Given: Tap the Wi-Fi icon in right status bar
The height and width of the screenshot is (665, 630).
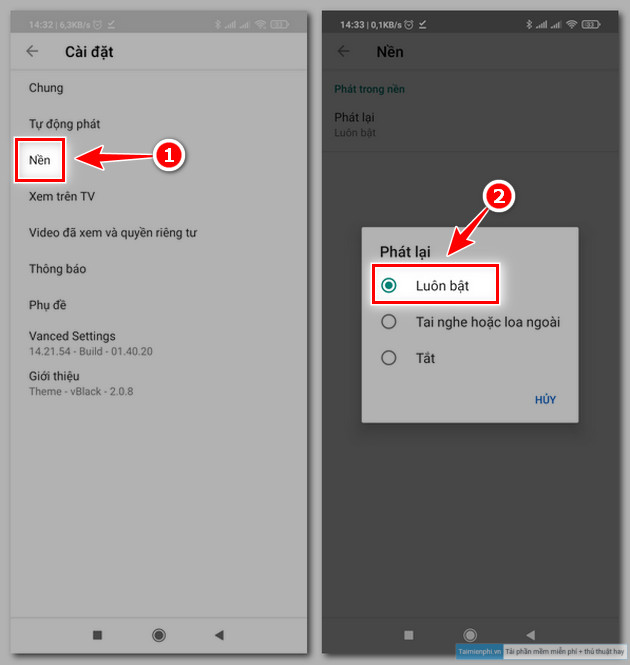Looking at the screenshot, I should coord(572,25).
